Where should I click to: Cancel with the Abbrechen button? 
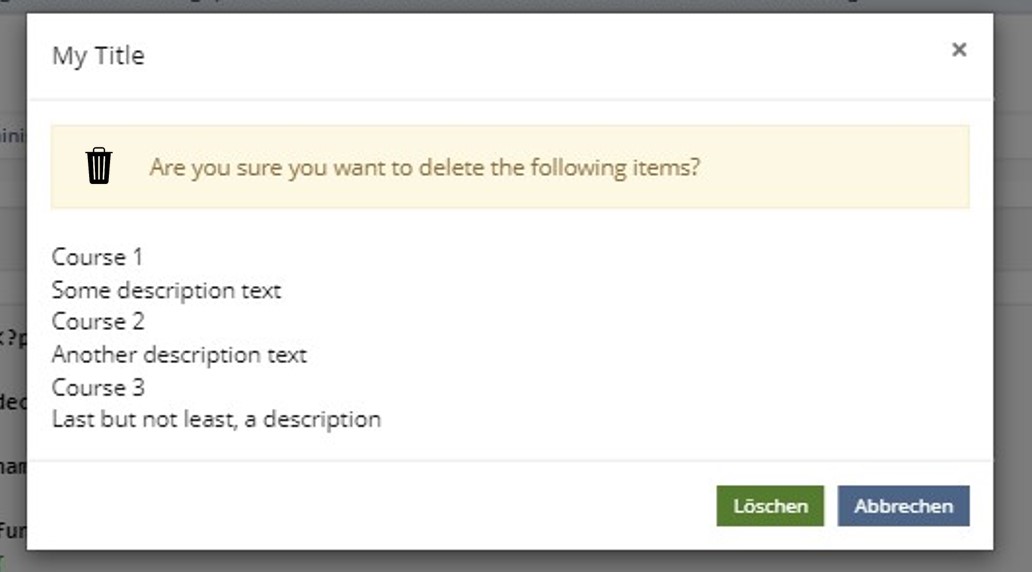coord(903,506)
